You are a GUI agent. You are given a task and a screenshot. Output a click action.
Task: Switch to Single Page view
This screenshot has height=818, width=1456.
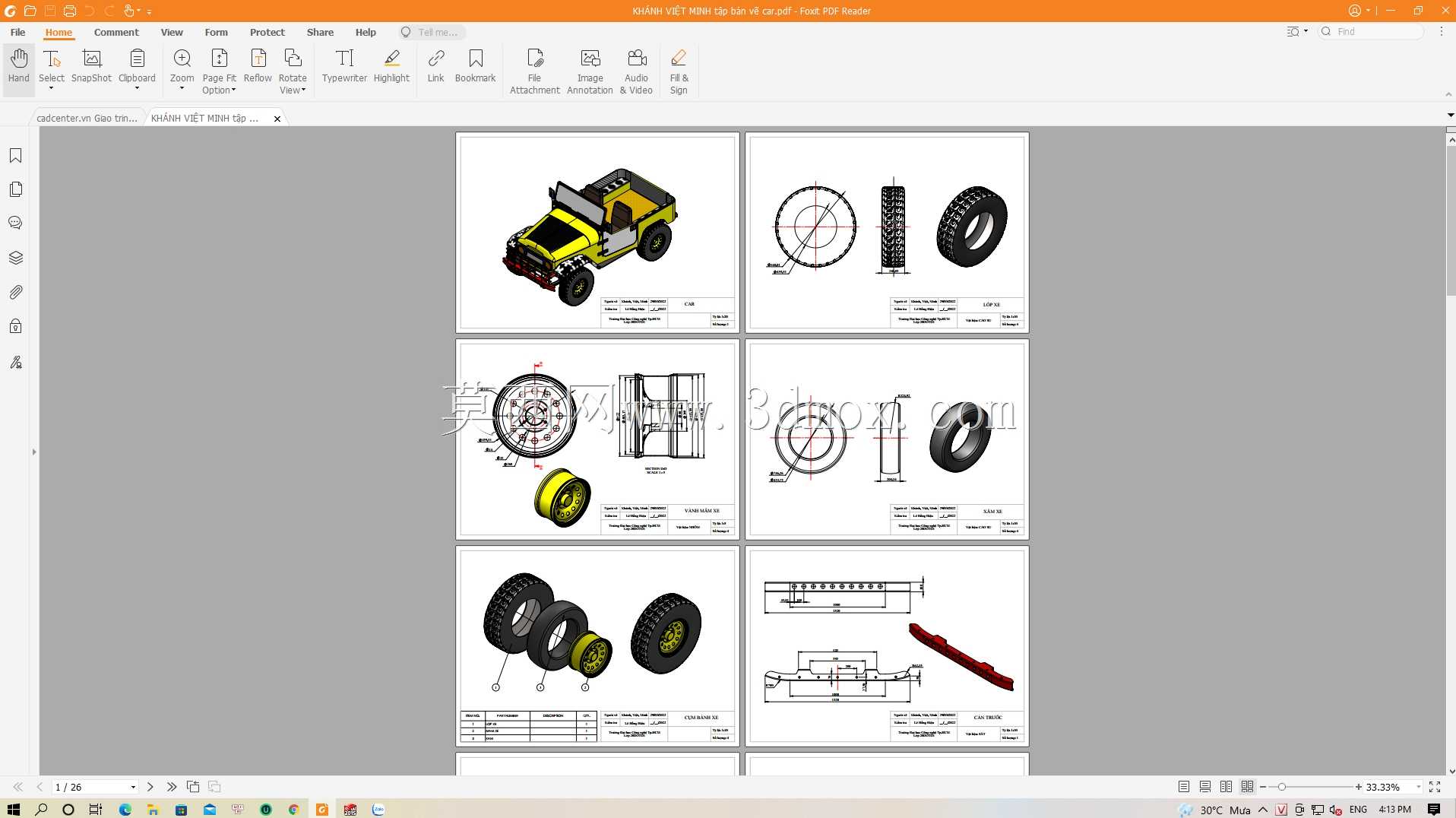[x=1184, y=787]
